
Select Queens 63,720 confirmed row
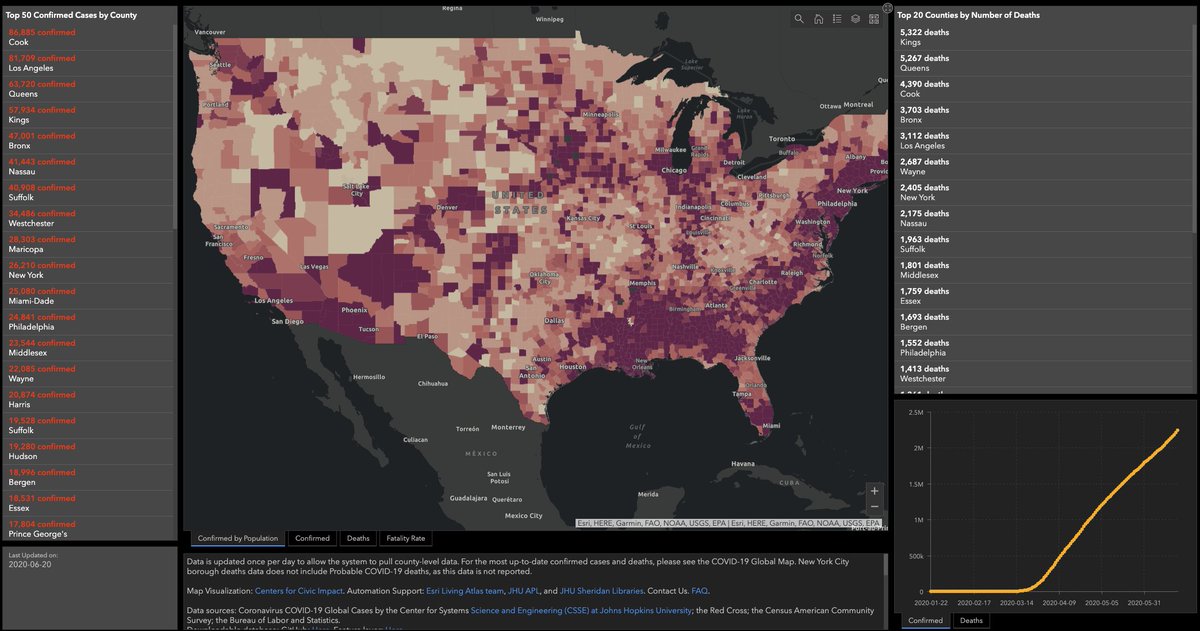89,89
